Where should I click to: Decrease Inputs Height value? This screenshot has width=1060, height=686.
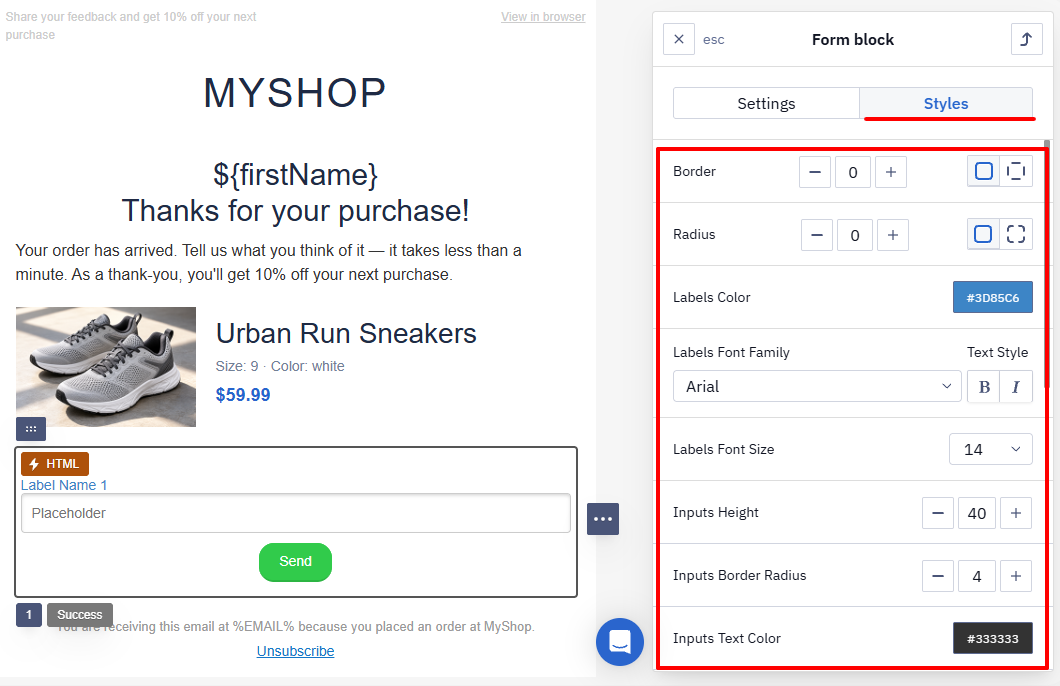tap(938, 513)
